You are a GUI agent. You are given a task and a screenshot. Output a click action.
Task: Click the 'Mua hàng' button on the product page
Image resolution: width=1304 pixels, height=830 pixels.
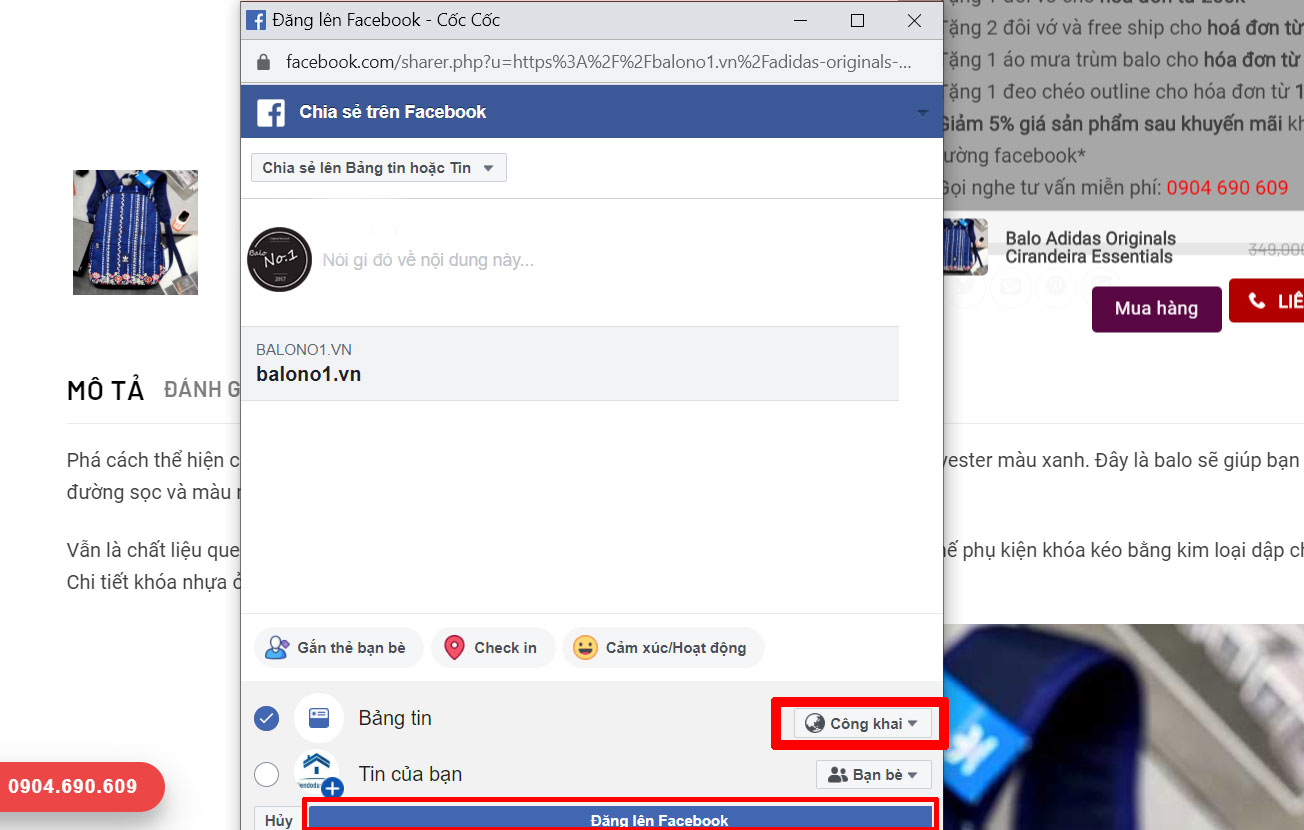click(1157, 309)
